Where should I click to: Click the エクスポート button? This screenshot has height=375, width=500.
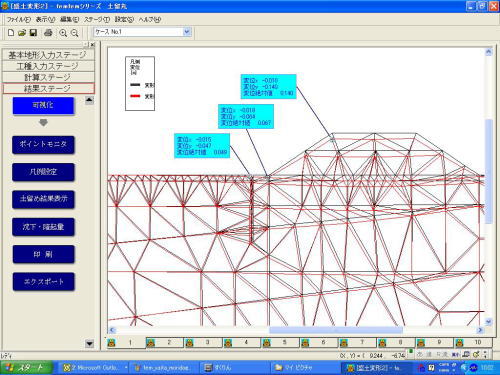[x=43, y=281]
